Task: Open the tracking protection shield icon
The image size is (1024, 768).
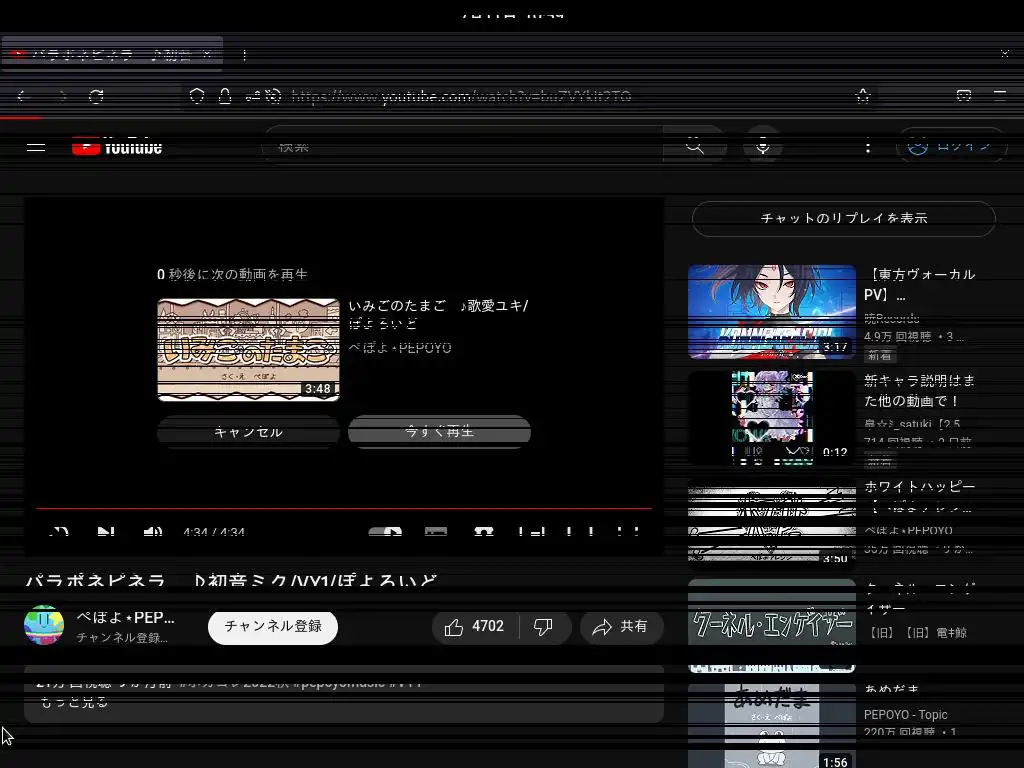Action: click(197, 97)
